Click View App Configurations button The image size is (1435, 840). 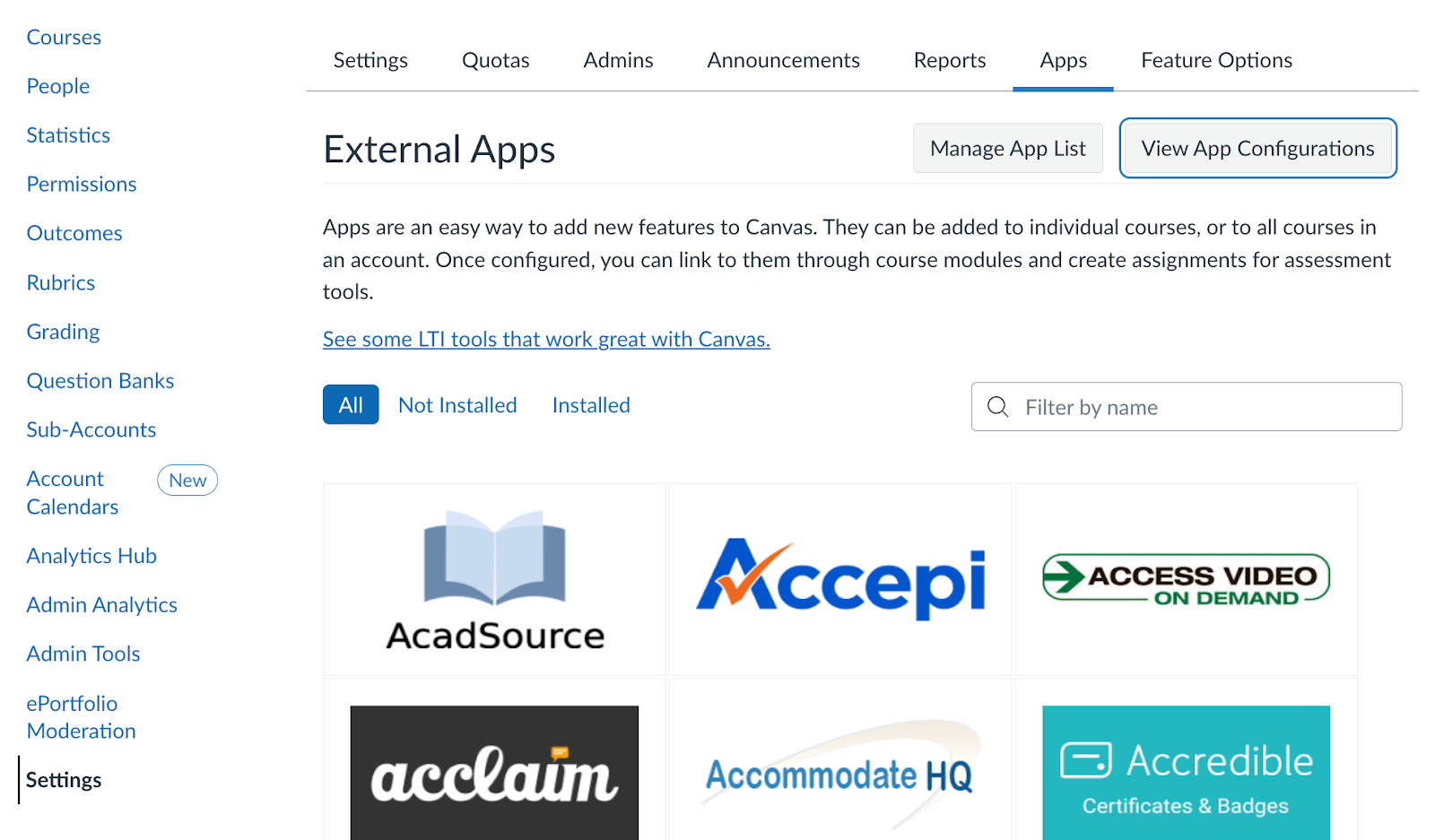coord(1257,148)
